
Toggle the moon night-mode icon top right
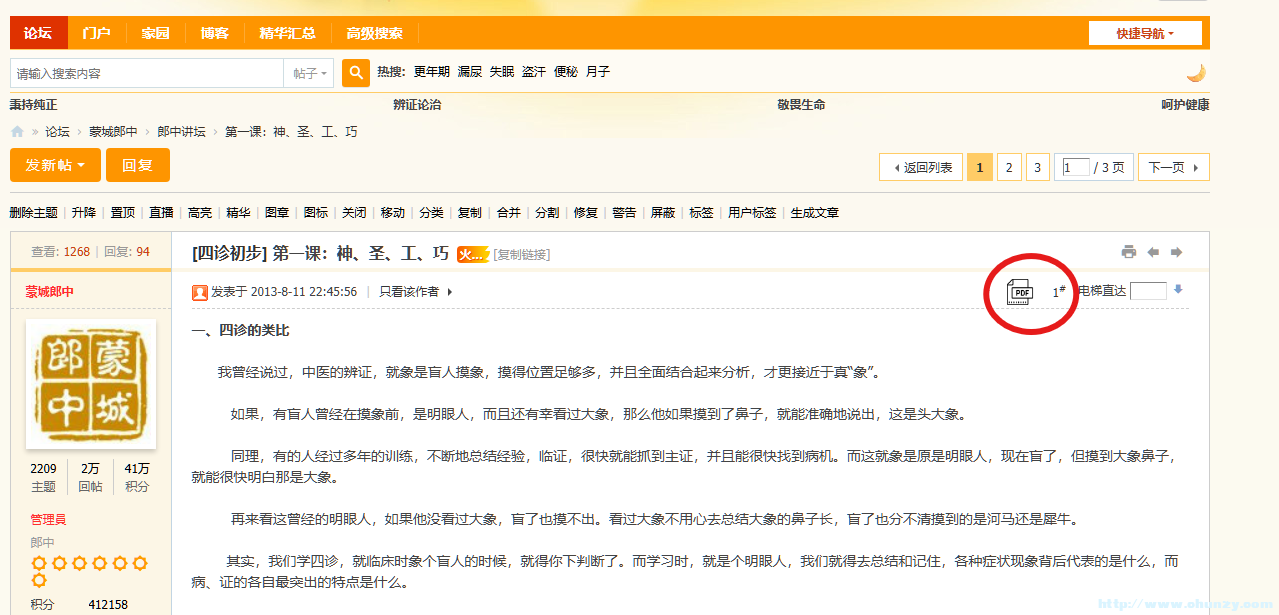pyautogui.click(x=1195, y=72)
